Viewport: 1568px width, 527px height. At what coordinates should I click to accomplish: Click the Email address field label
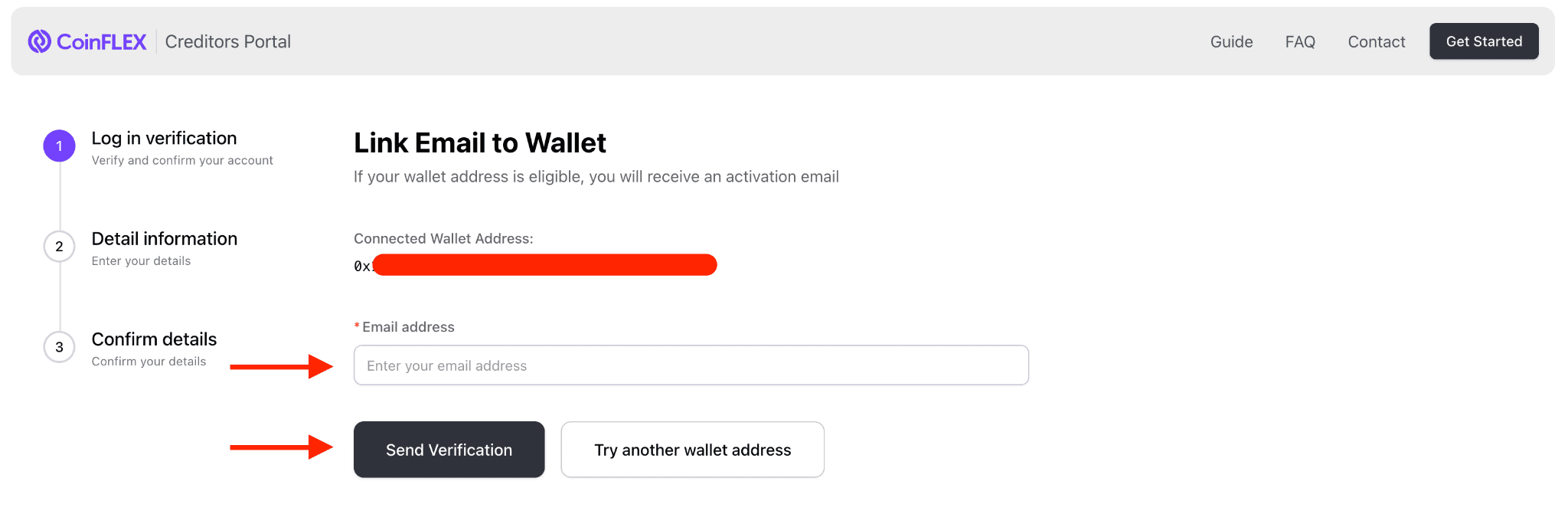point(405,326)
